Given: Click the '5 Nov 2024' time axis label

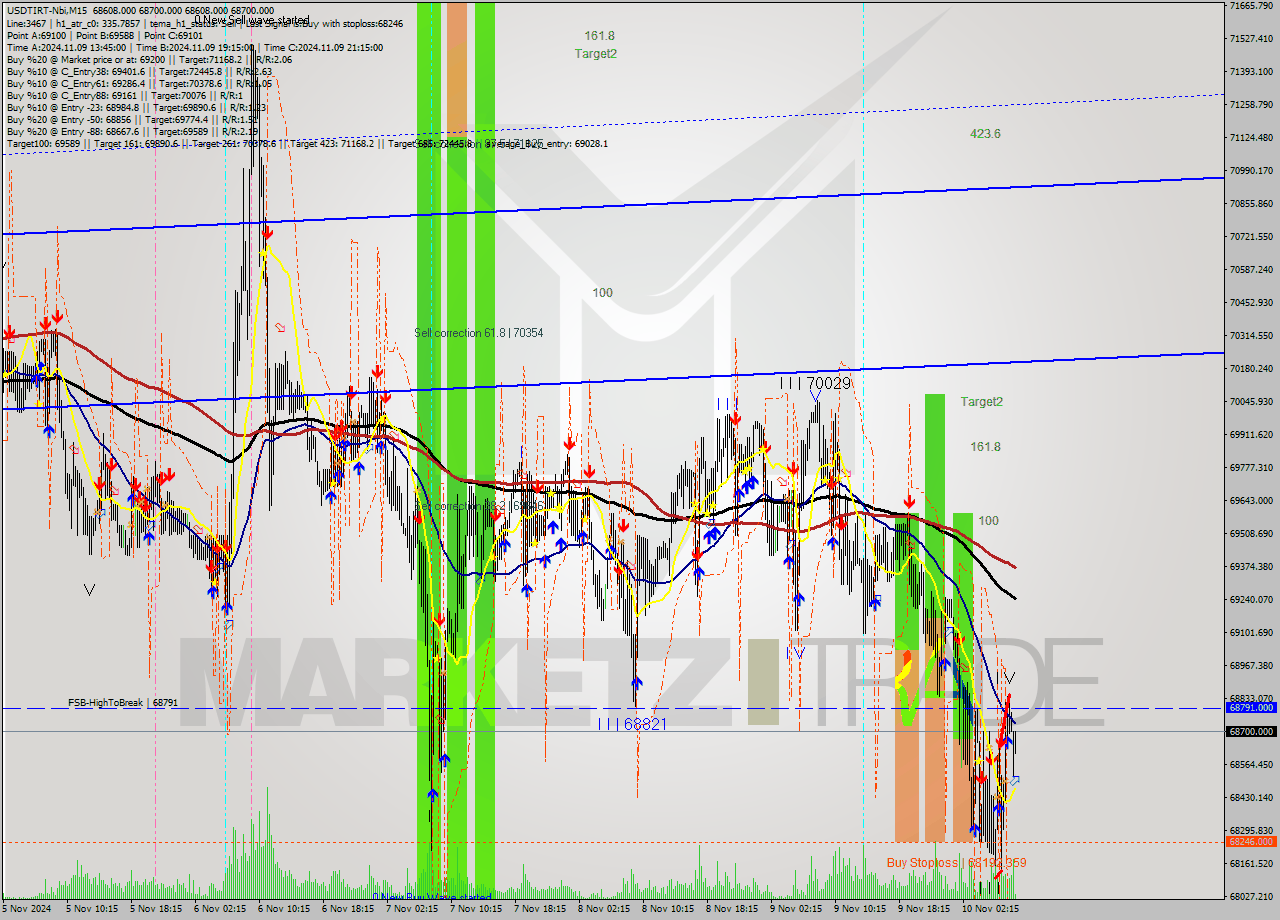Looking at the screenshot, I should 26,910.
